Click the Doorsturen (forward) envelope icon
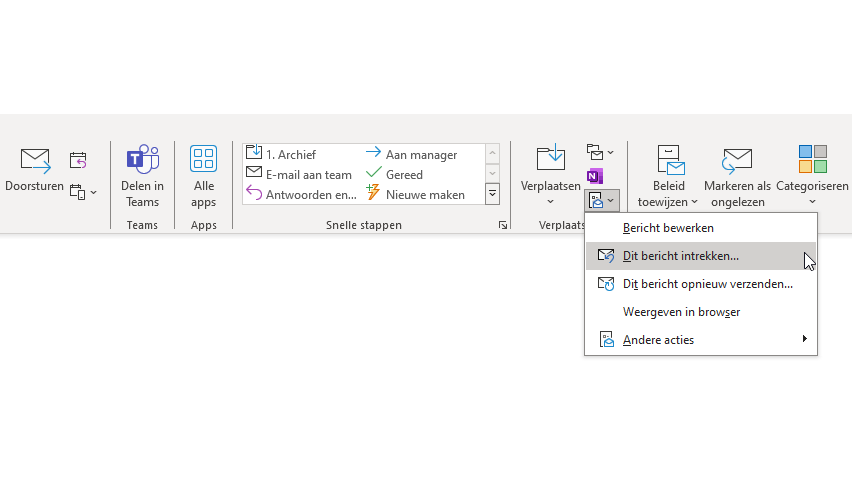The height and width of the screenshot is (479, 852). coord(35,160)
